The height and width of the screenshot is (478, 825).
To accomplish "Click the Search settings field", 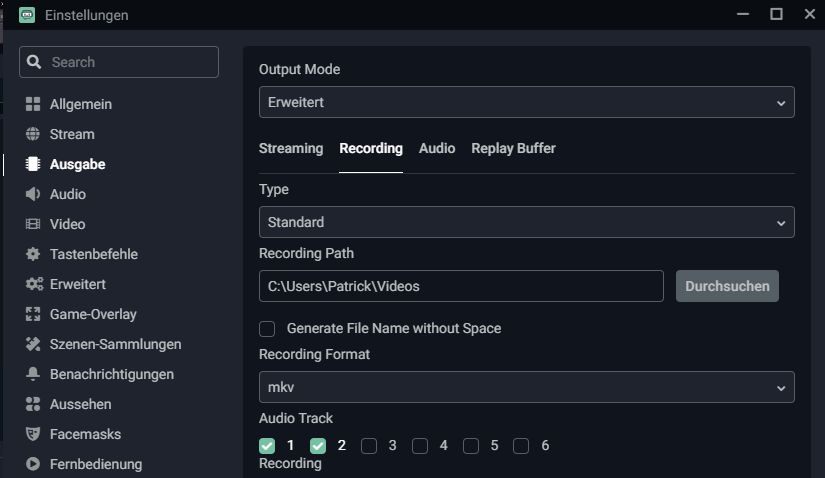I will [x=119, y=62].
